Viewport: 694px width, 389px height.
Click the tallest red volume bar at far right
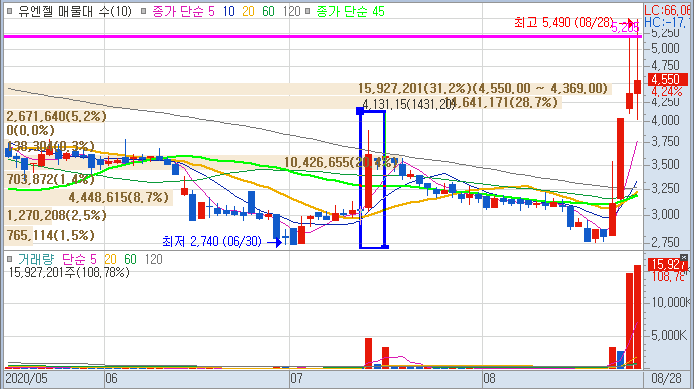[x=637, y=317]
